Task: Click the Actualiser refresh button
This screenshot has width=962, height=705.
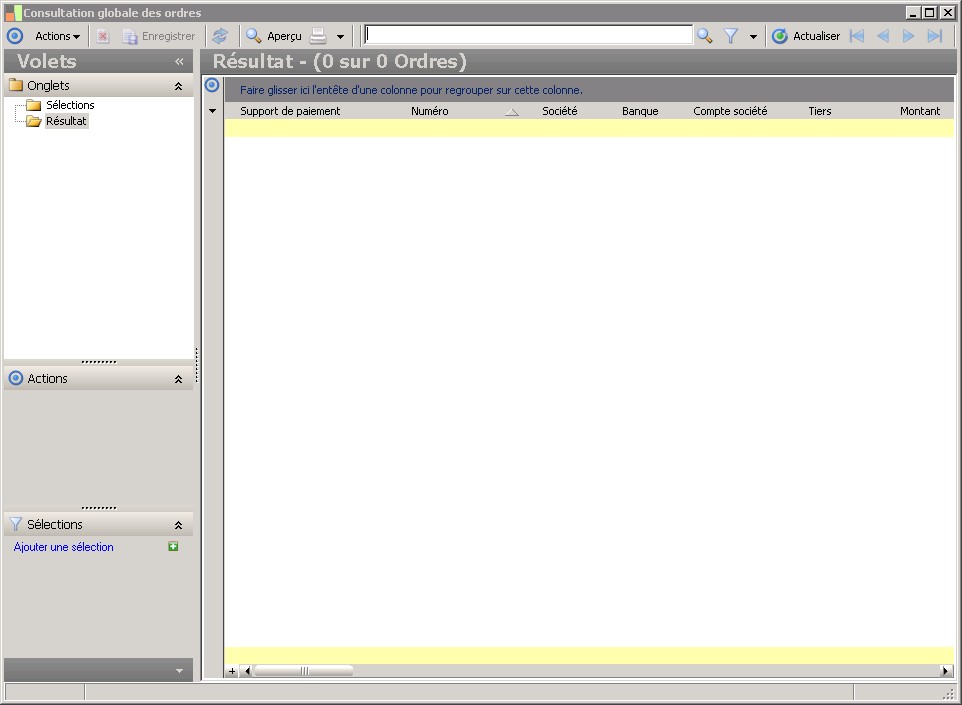Action: pyautogui.click(x=806, y=36)
